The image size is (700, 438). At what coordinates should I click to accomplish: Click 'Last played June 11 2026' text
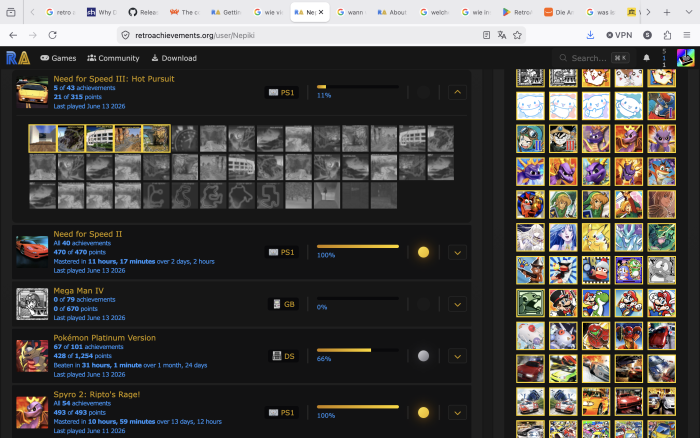click(89, 431)
